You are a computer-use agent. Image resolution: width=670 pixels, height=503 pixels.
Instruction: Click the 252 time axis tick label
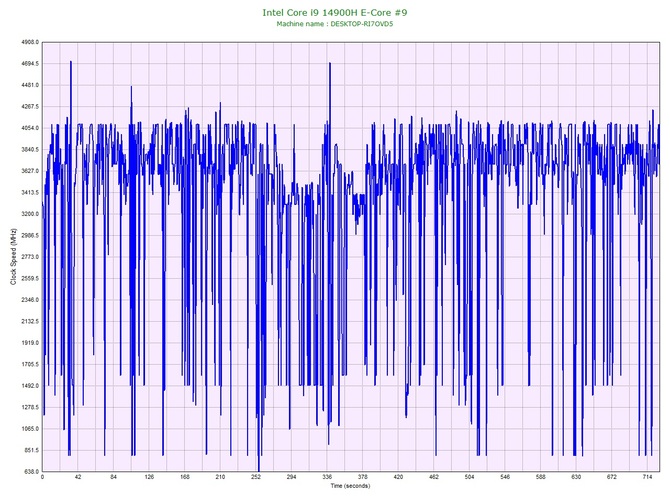coord(256,477)
